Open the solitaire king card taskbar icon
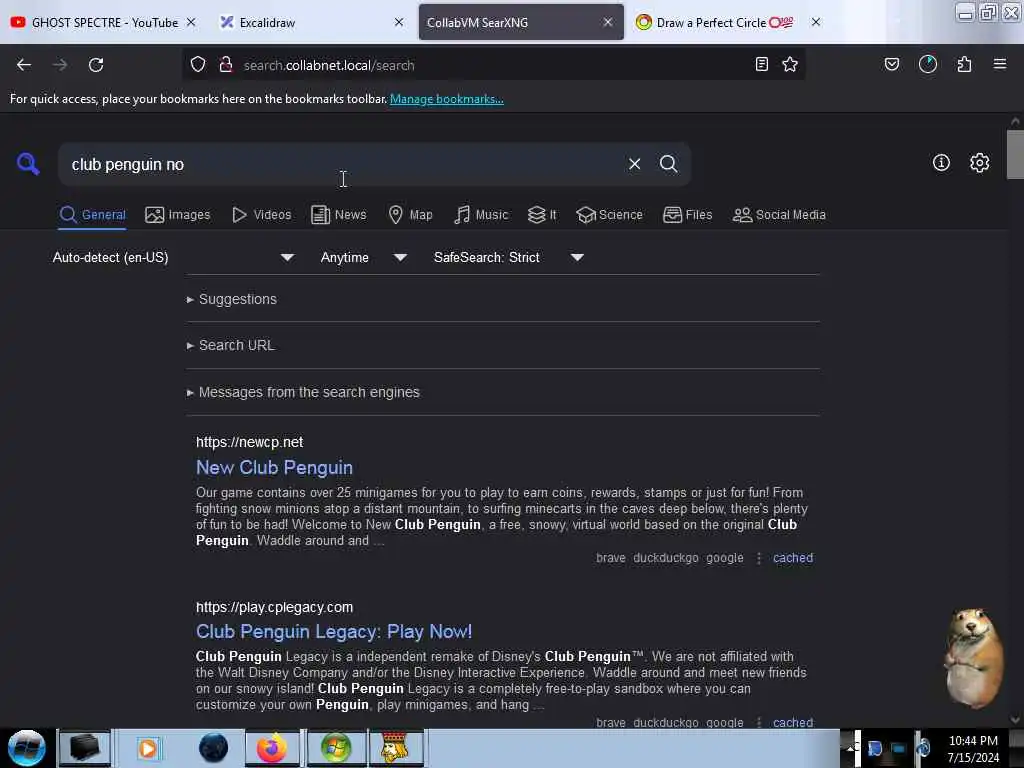 (396, 748)
